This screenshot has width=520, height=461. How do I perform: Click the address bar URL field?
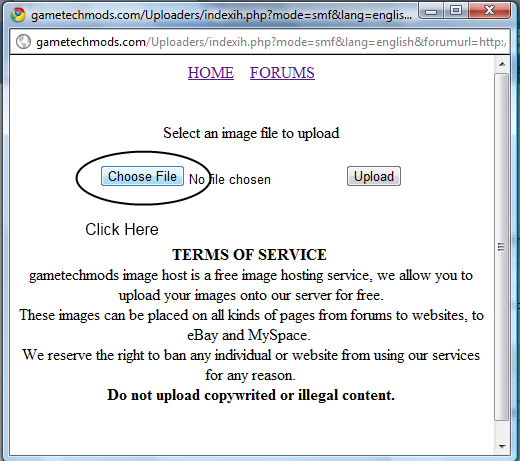[260, 42]
